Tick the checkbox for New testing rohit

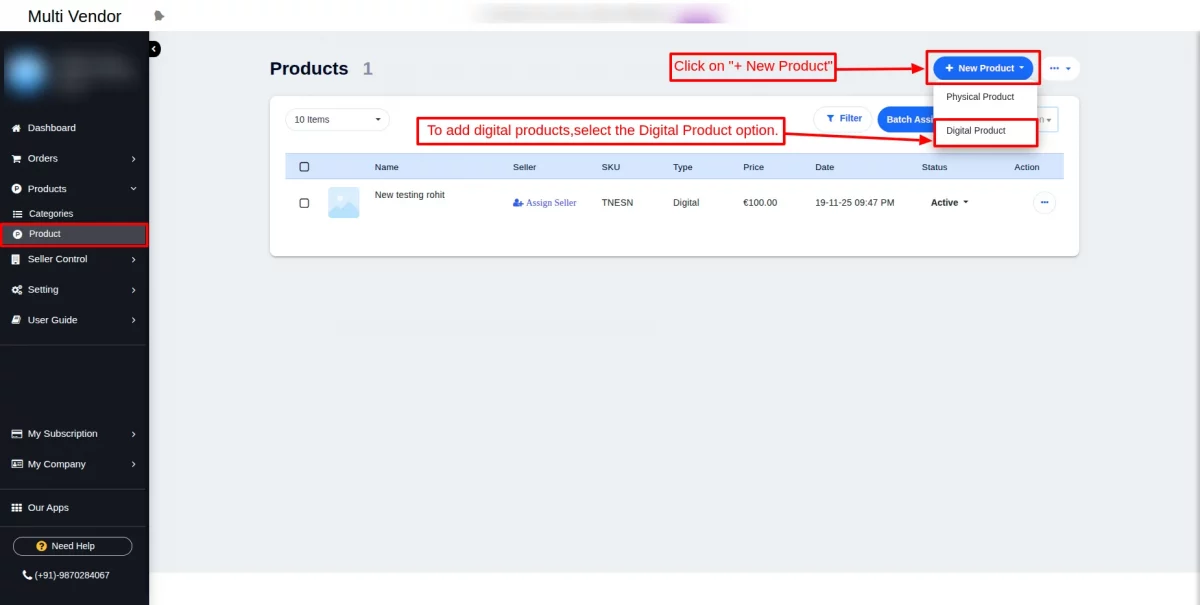pyautogui.click(x=304, y=203)
